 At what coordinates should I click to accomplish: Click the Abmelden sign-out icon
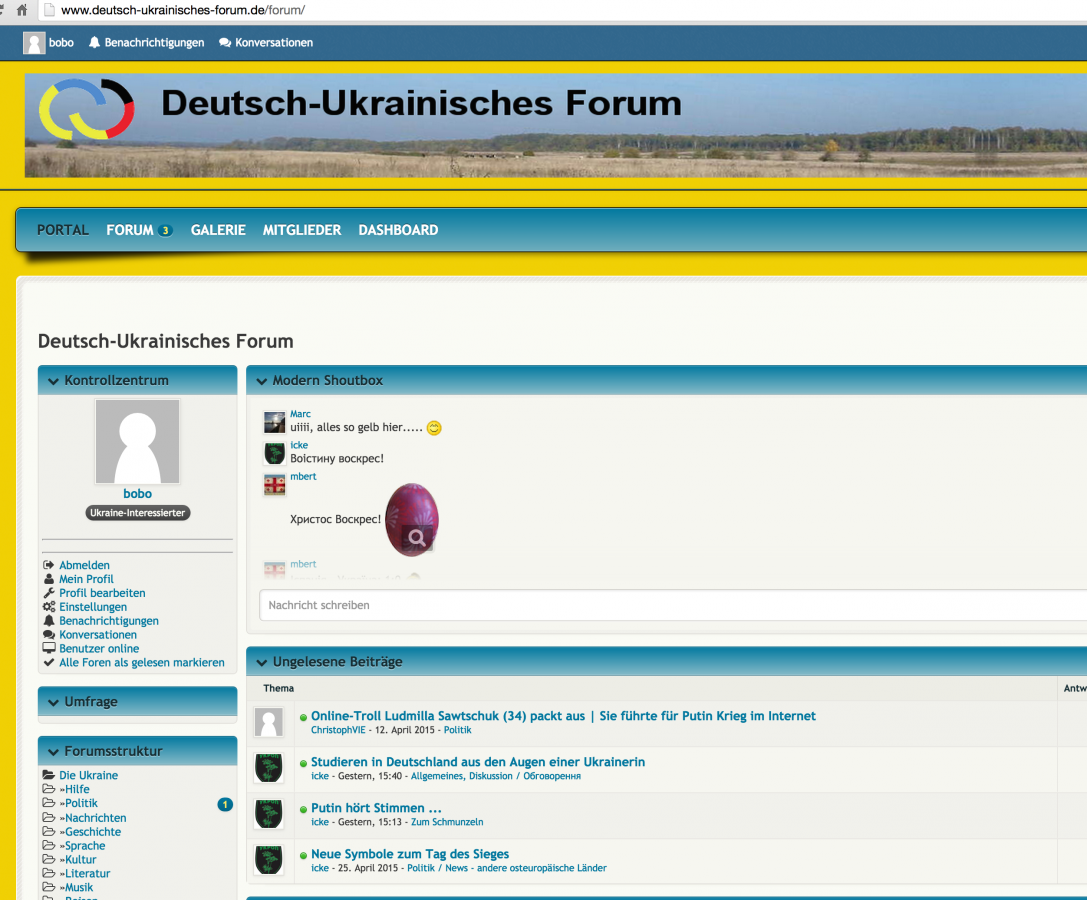tap(49, 565)
